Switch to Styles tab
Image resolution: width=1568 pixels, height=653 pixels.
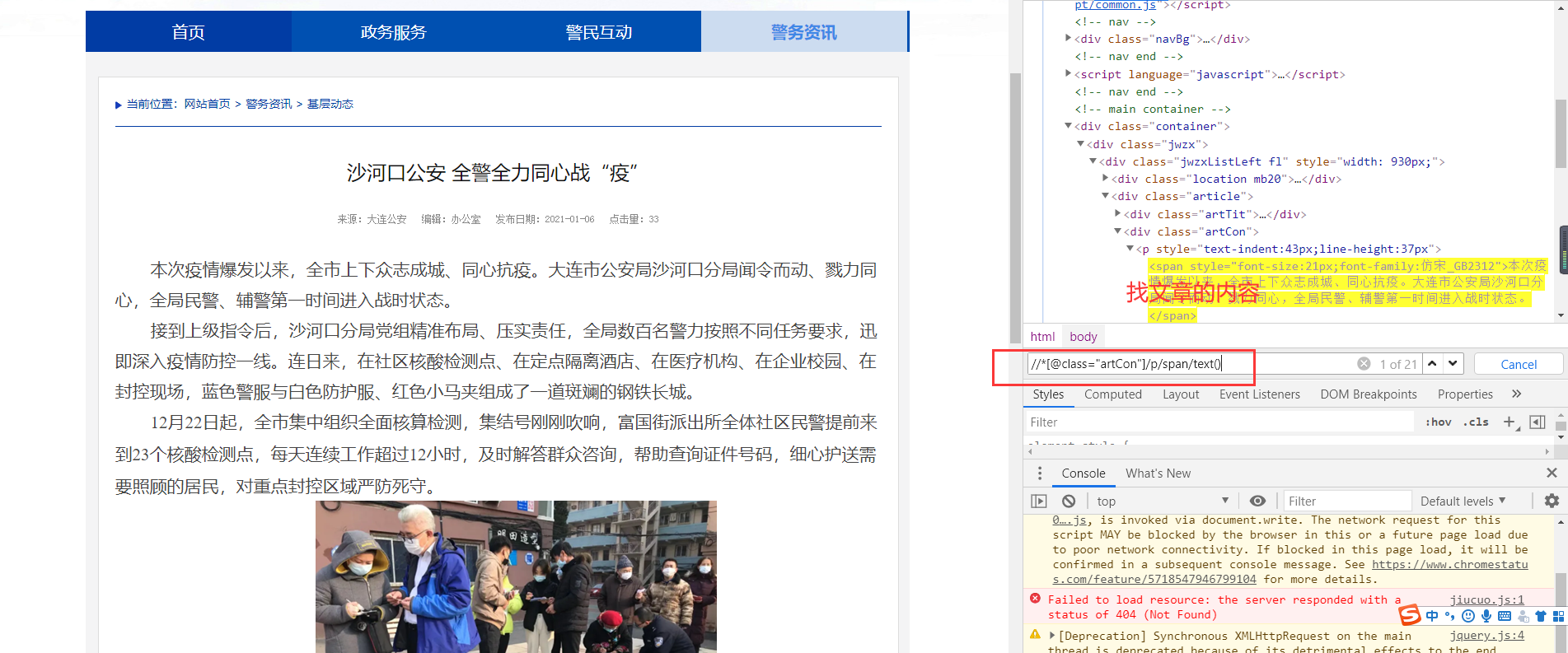[1048, 394]
